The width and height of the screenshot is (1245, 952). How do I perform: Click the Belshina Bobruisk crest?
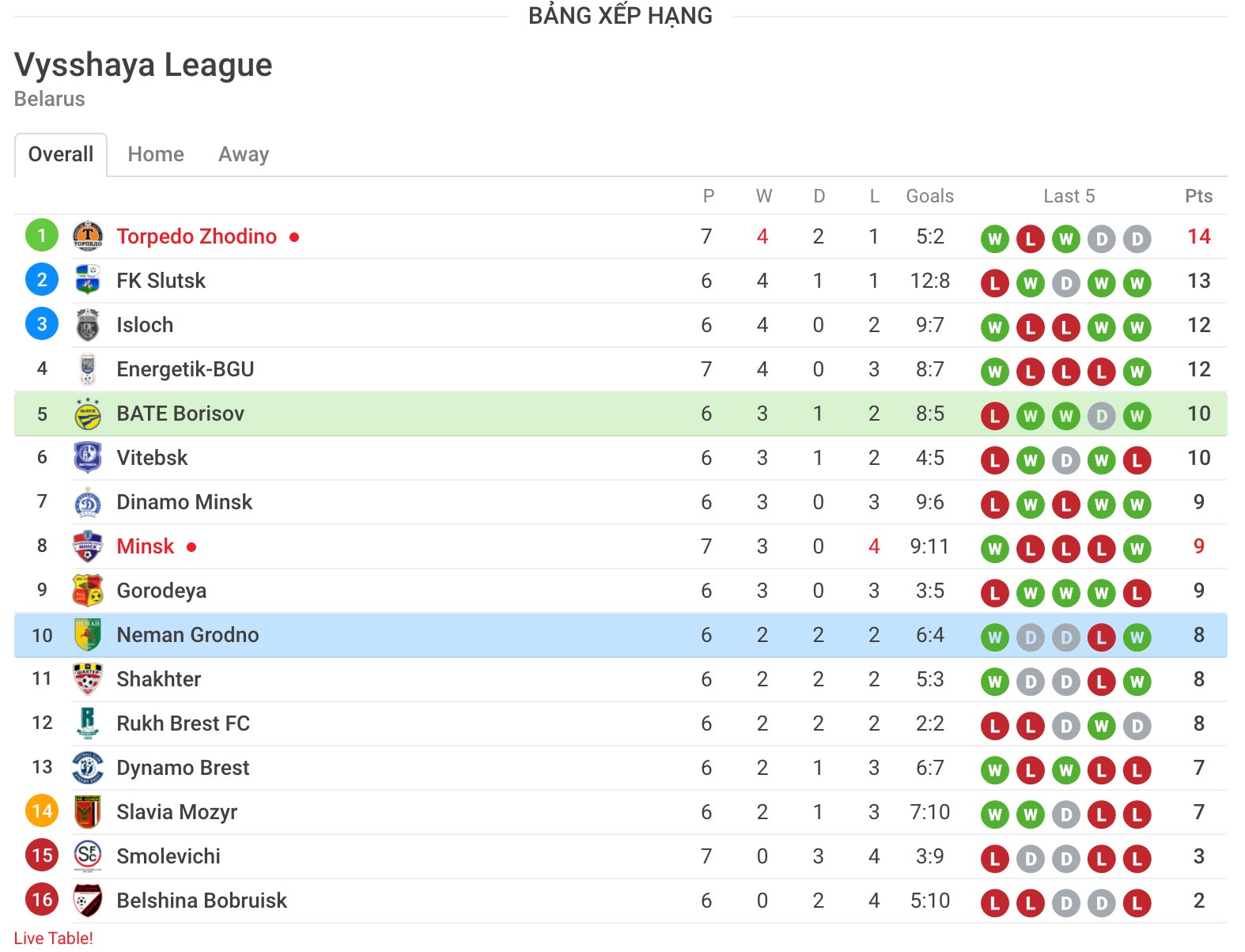pos(88,900)
